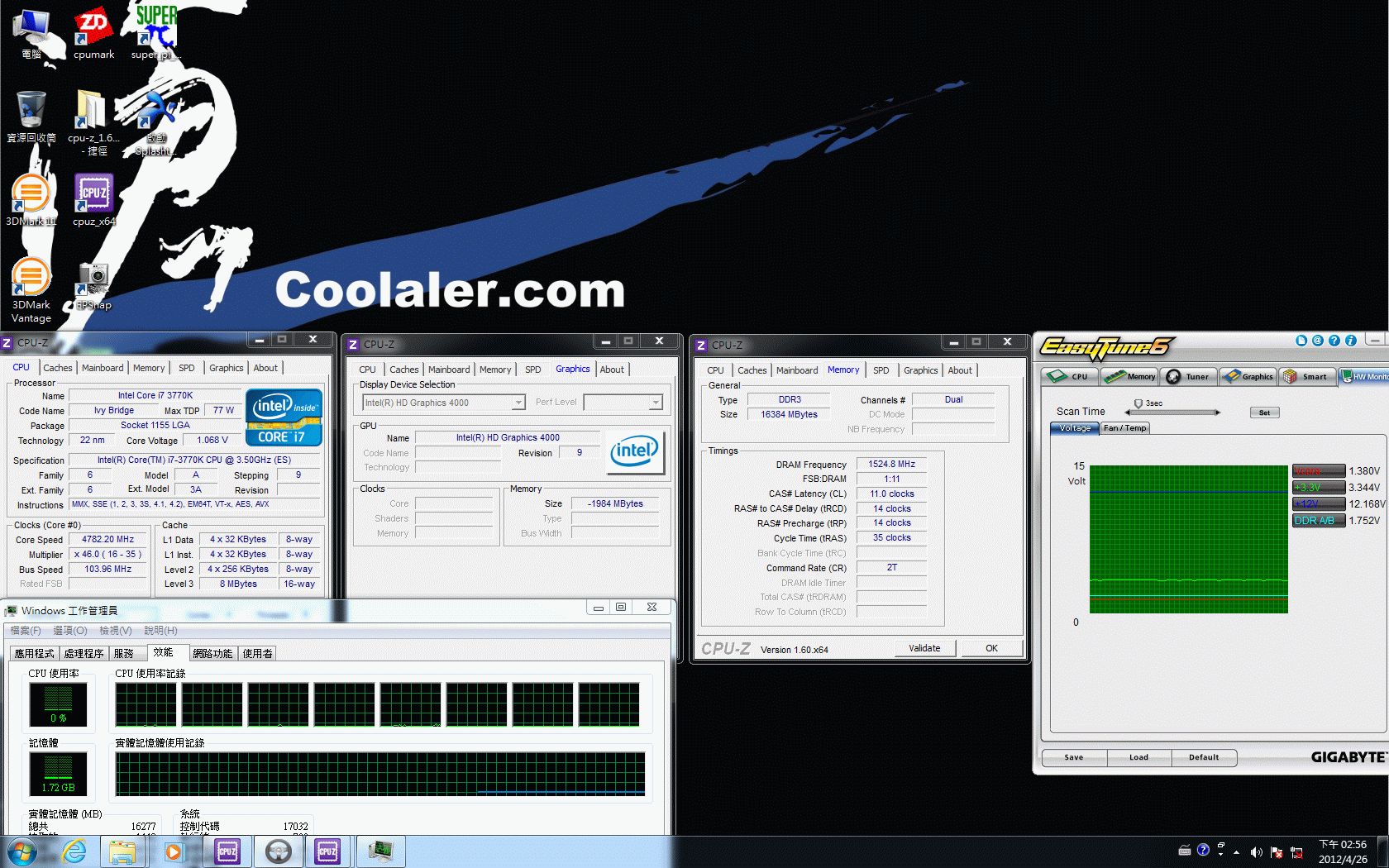Image resolution: width=1389 pixels, height=868 pixels.
Task: Switch to Task Manager 網路功能 tab
Action: (x=212, y=653)
